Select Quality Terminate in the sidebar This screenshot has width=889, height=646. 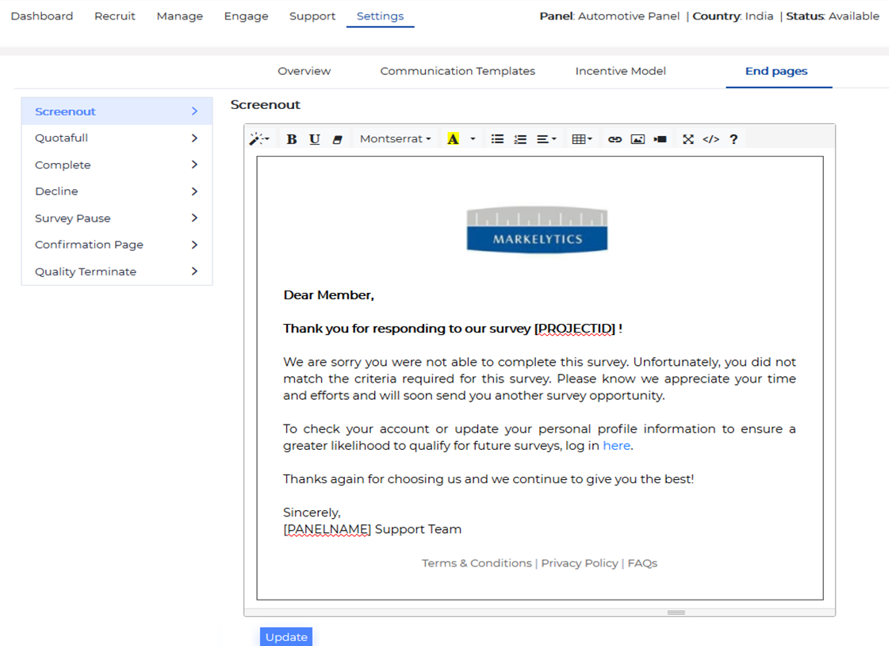pos(86,272)
